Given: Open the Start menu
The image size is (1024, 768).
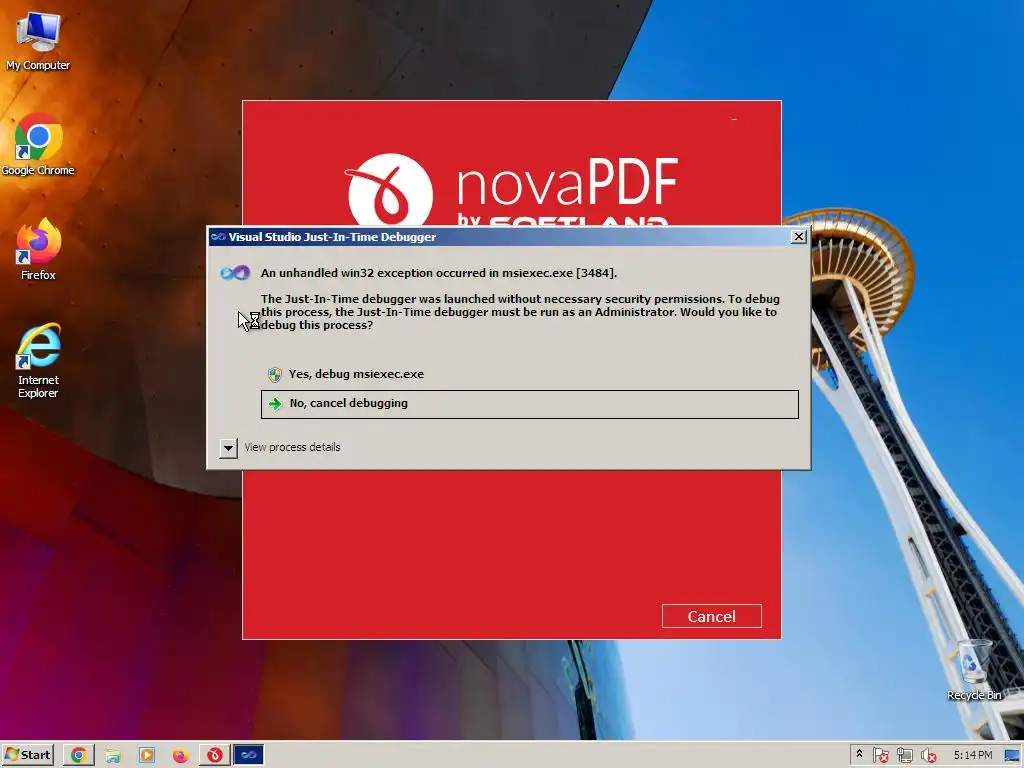Looking at the screenshot, I should 27,755.
